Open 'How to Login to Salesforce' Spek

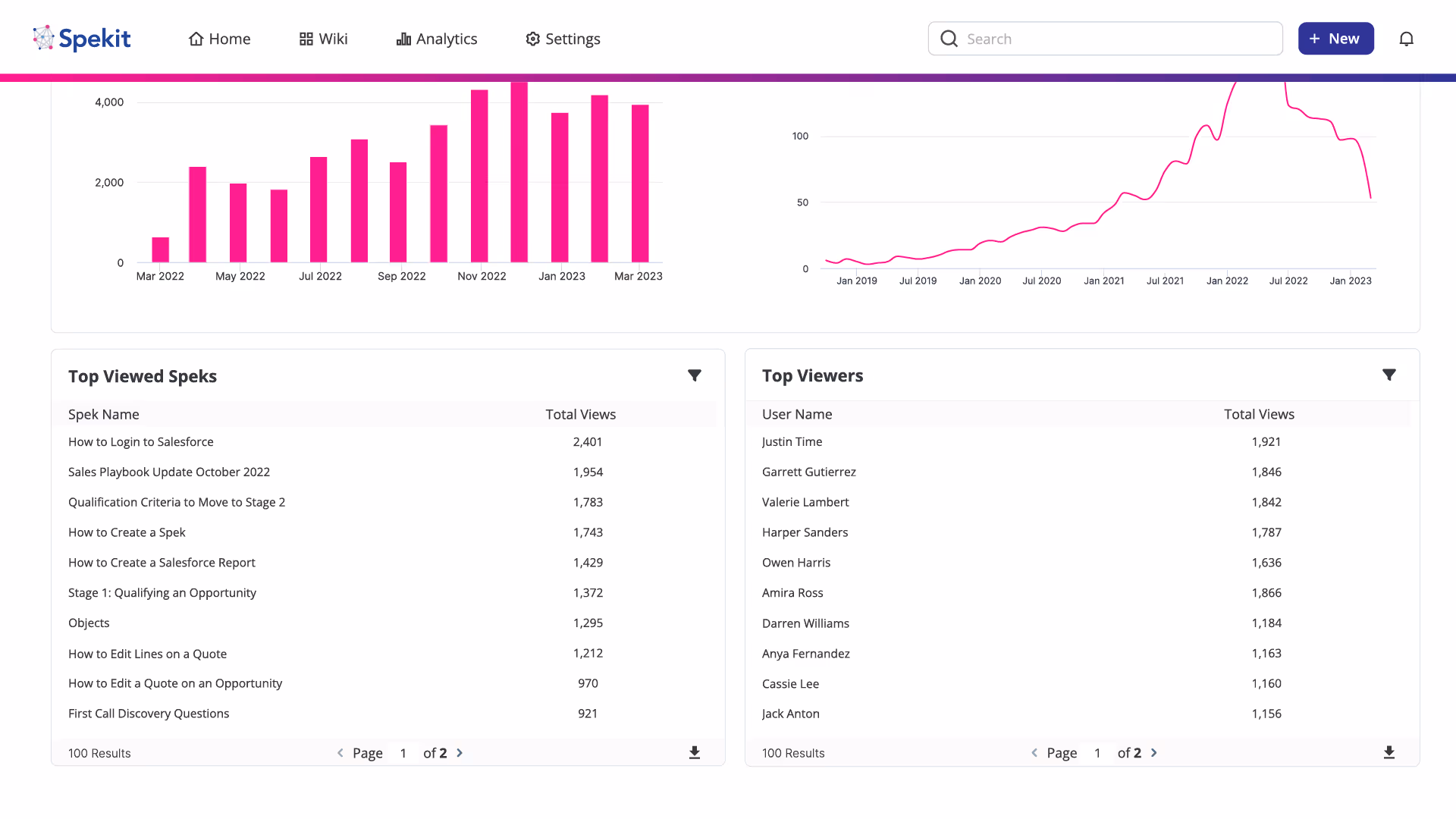tap(141, 441)
